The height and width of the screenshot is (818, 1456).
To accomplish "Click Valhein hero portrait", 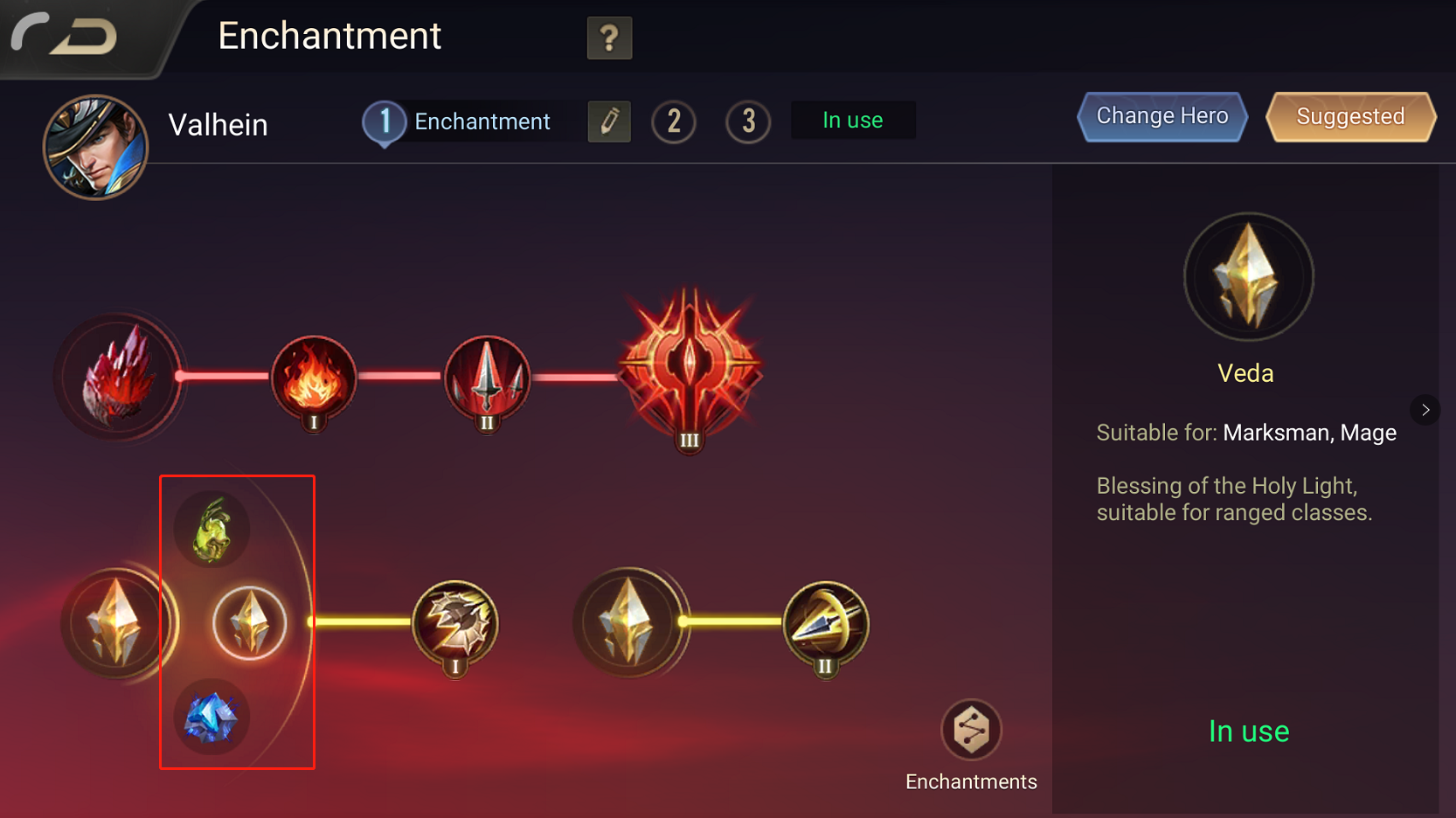I will (x=96, y=147).
